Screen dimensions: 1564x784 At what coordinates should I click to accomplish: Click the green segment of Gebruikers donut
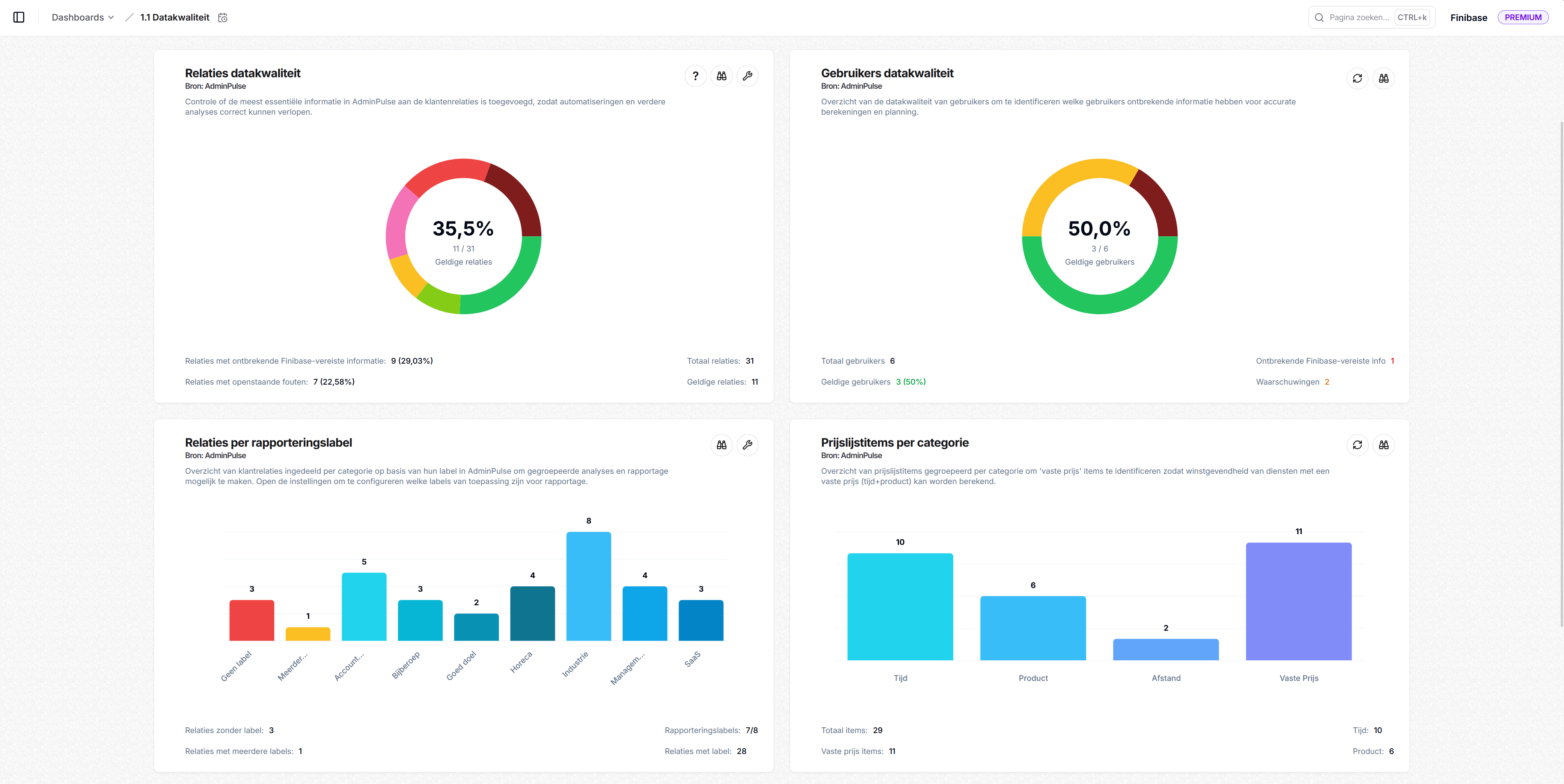tap(1100, 303)
